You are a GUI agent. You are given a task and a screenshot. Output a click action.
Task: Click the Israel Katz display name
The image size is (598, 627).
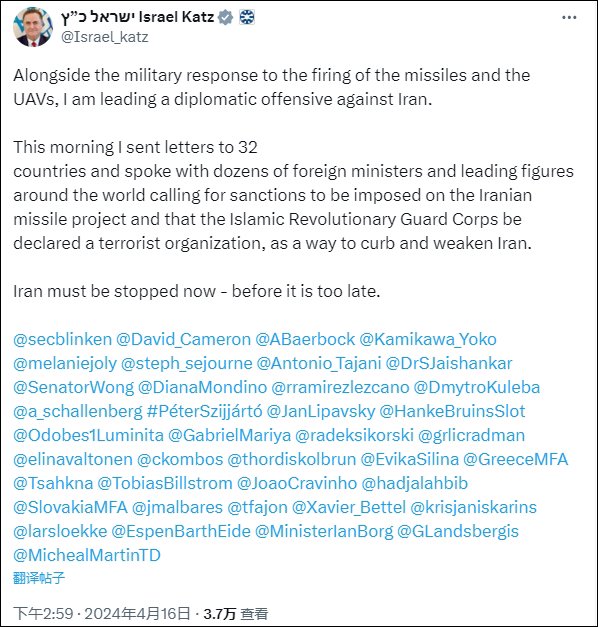click(138, 18)
